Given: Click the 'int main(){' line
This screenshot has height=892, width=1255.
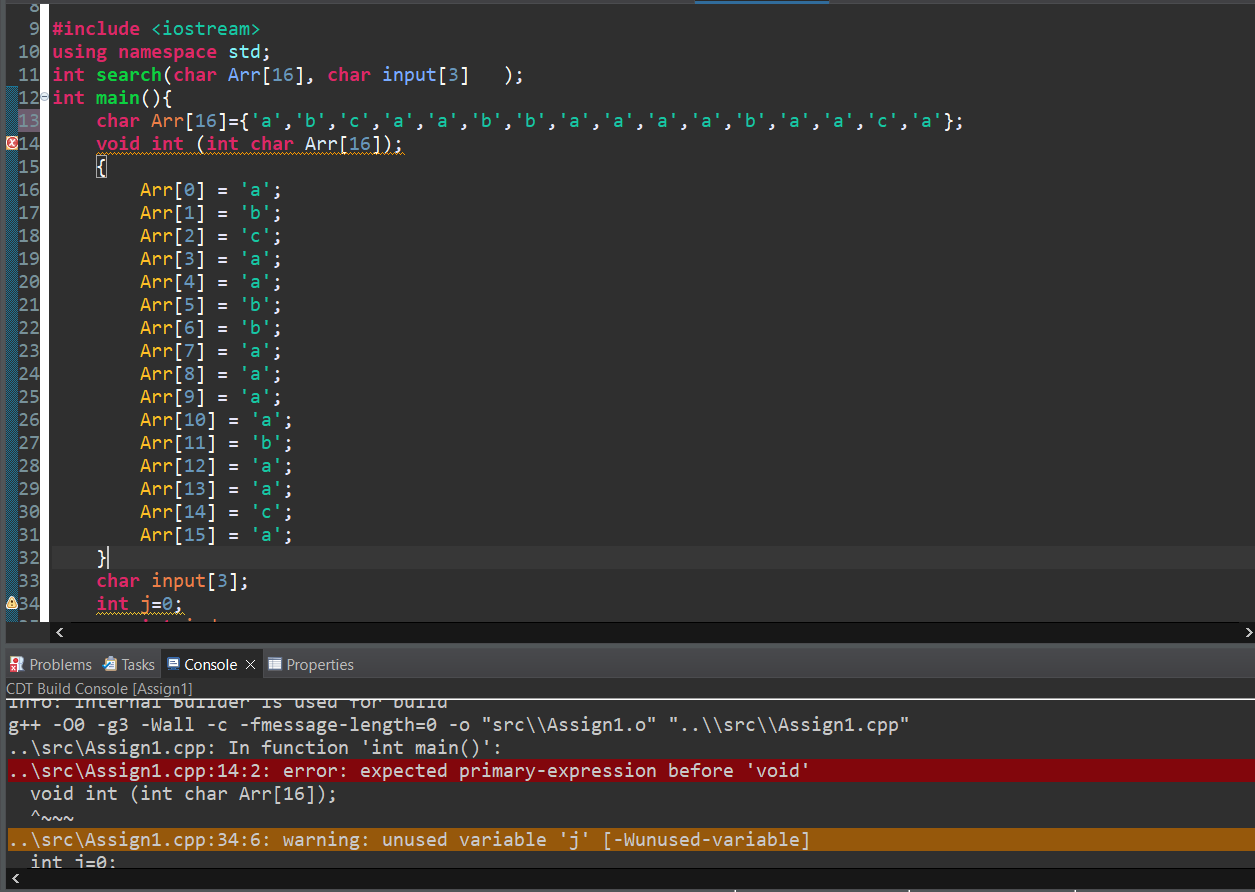Looking at the screenshot, I should click(x=113, y=98).
